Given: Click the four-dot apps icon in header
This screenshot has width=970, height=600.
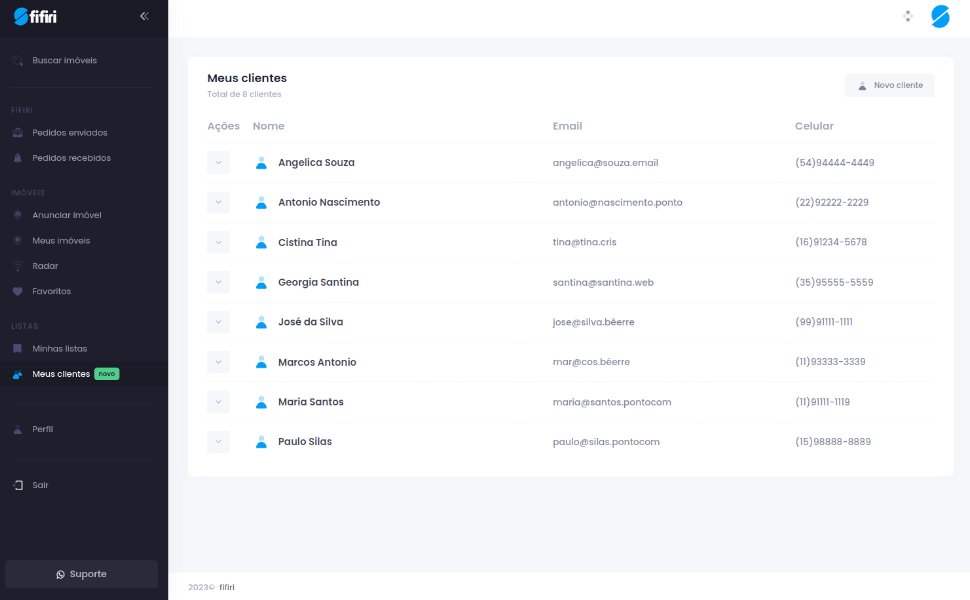Looking at the screenshot, I should pyautogui.click(x=908, y=16).
